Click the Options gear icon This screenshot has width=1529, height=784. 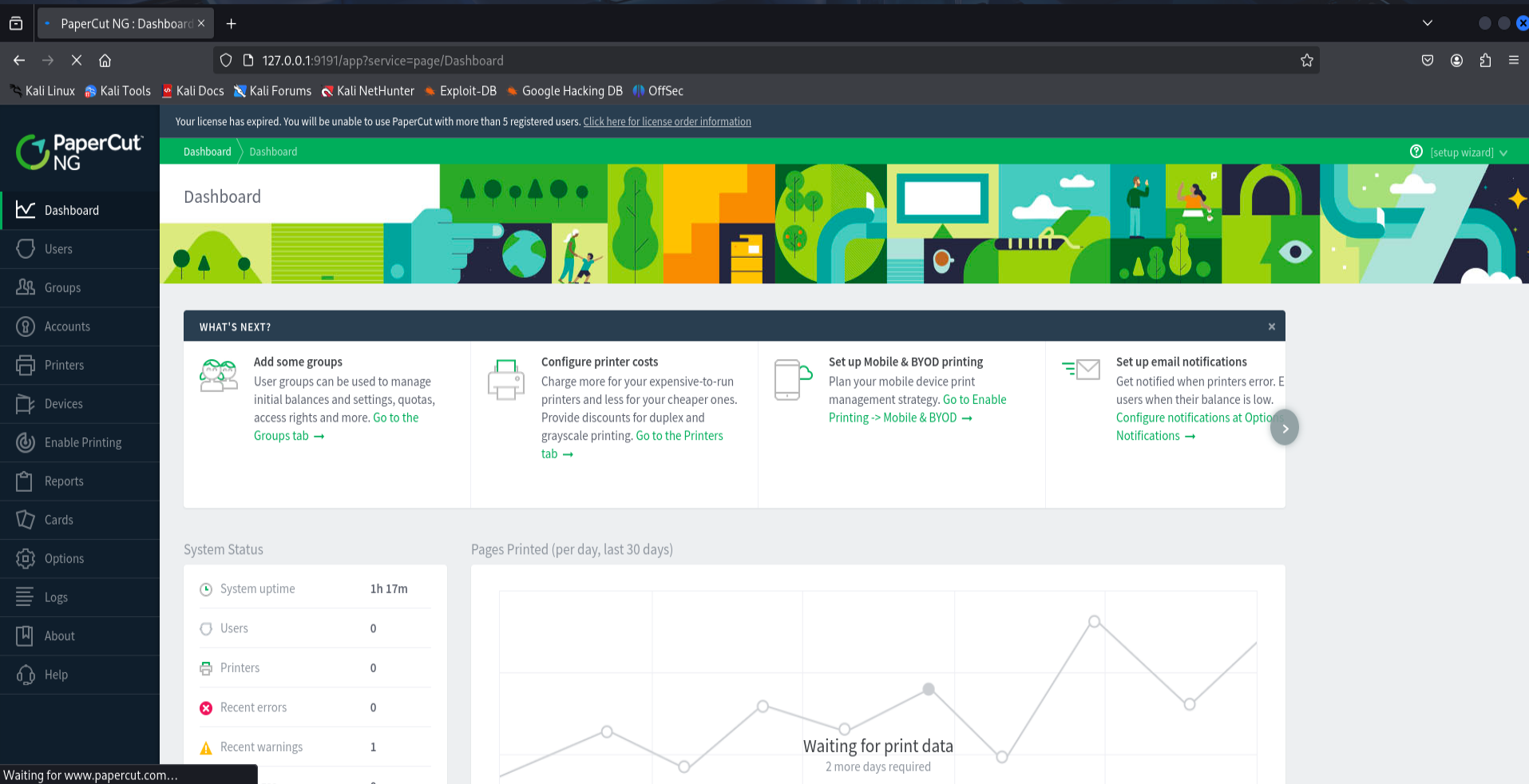tap(26, 559)
